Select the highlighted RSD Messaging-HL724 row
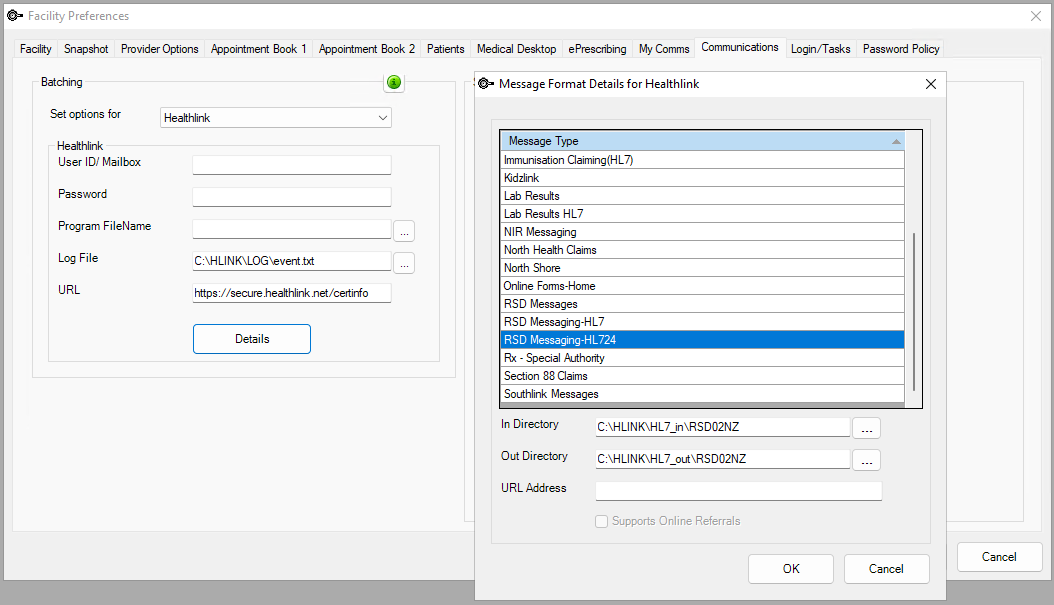The image size is (1054, 605). click(702, 340)
